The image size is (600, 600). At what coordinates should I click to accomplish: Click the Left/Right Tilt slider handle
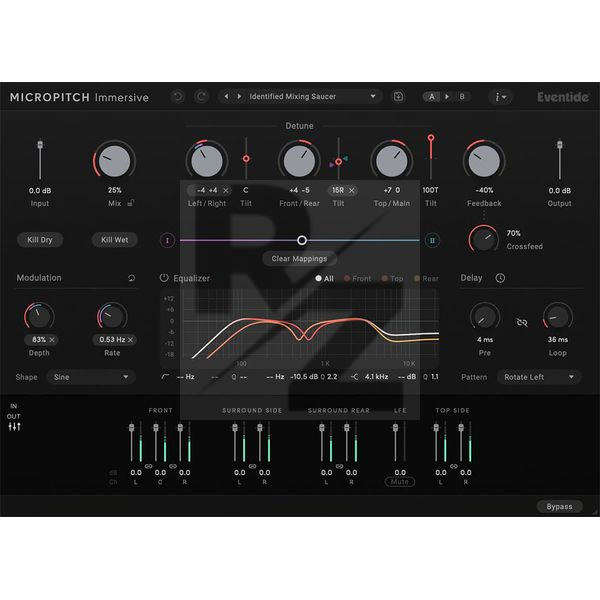click(x=246, y=158)
